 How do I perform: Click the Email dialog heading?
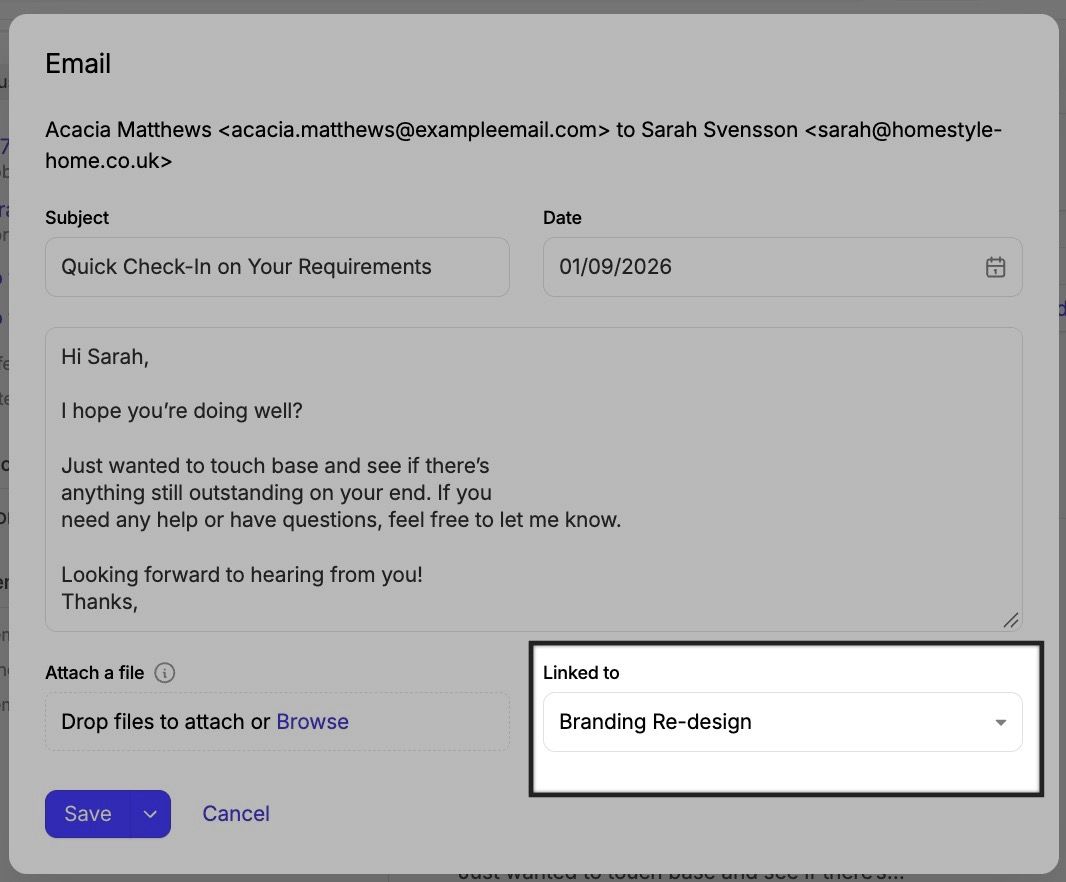click(x=78, y=64)
